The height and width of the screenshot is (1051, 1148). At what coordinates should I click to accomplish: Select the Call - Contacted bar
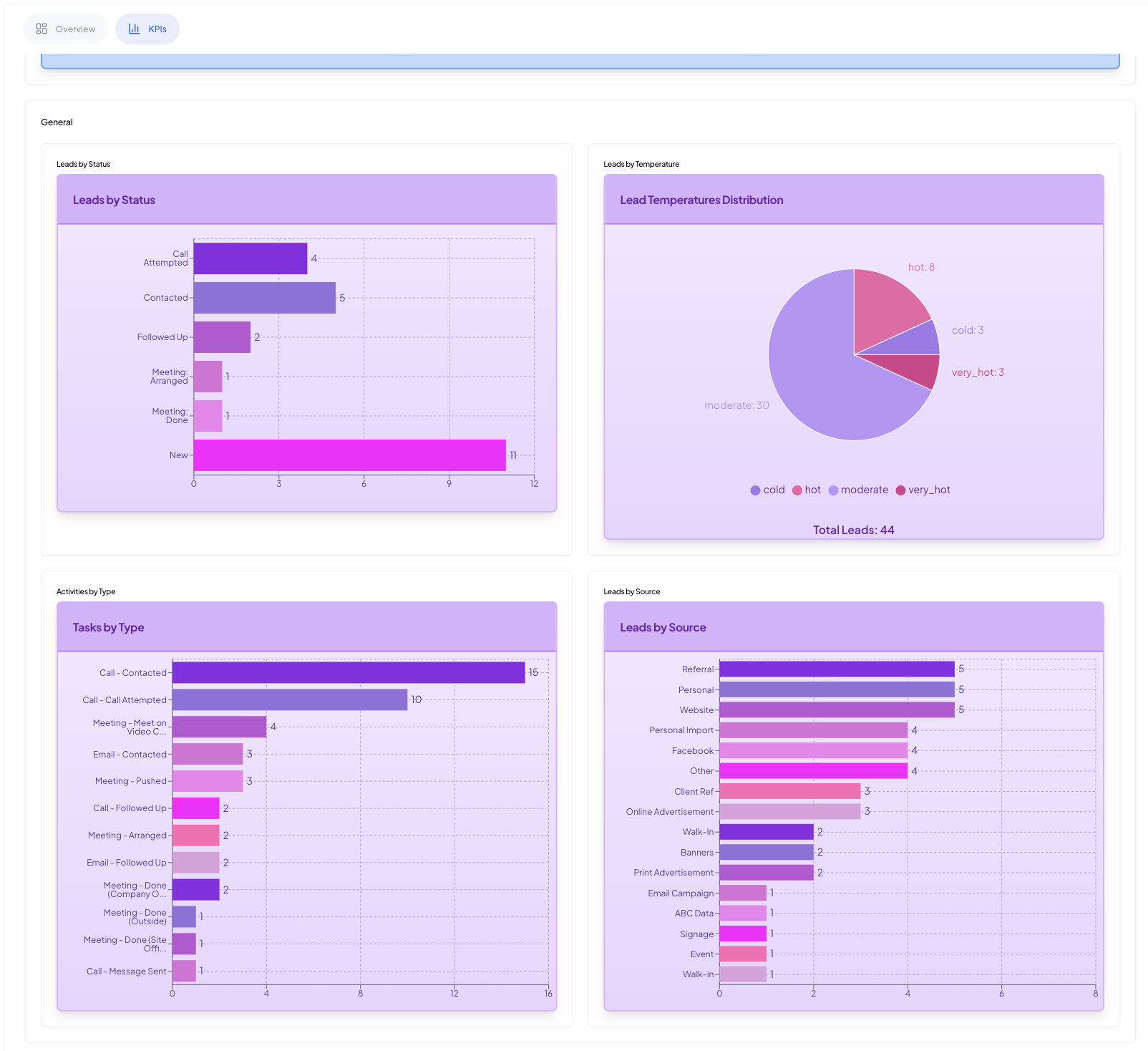coord(347,672)
